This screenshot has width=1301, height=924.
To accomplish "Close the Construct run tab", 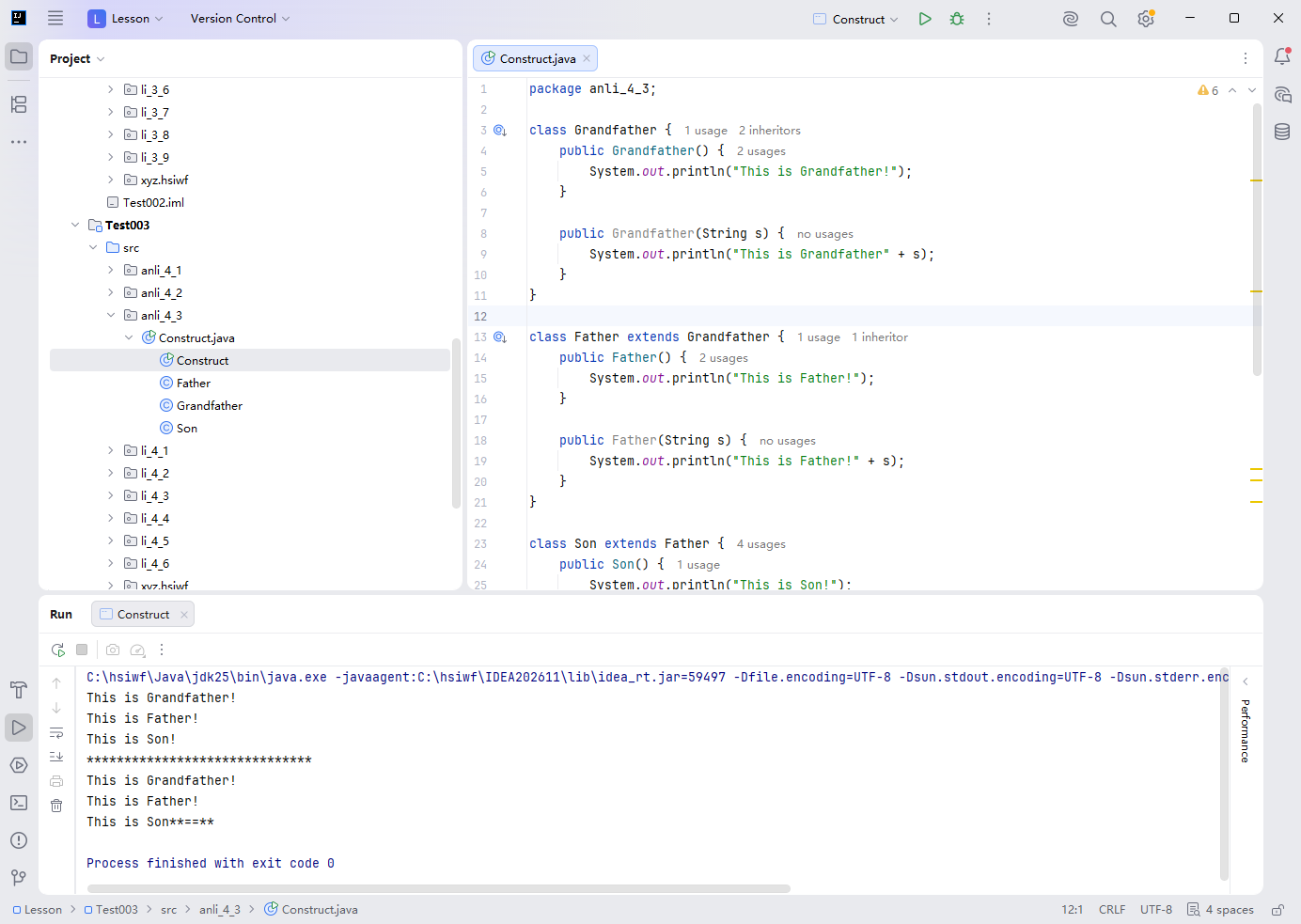I will pyautogui.click(x=184, y=615).
